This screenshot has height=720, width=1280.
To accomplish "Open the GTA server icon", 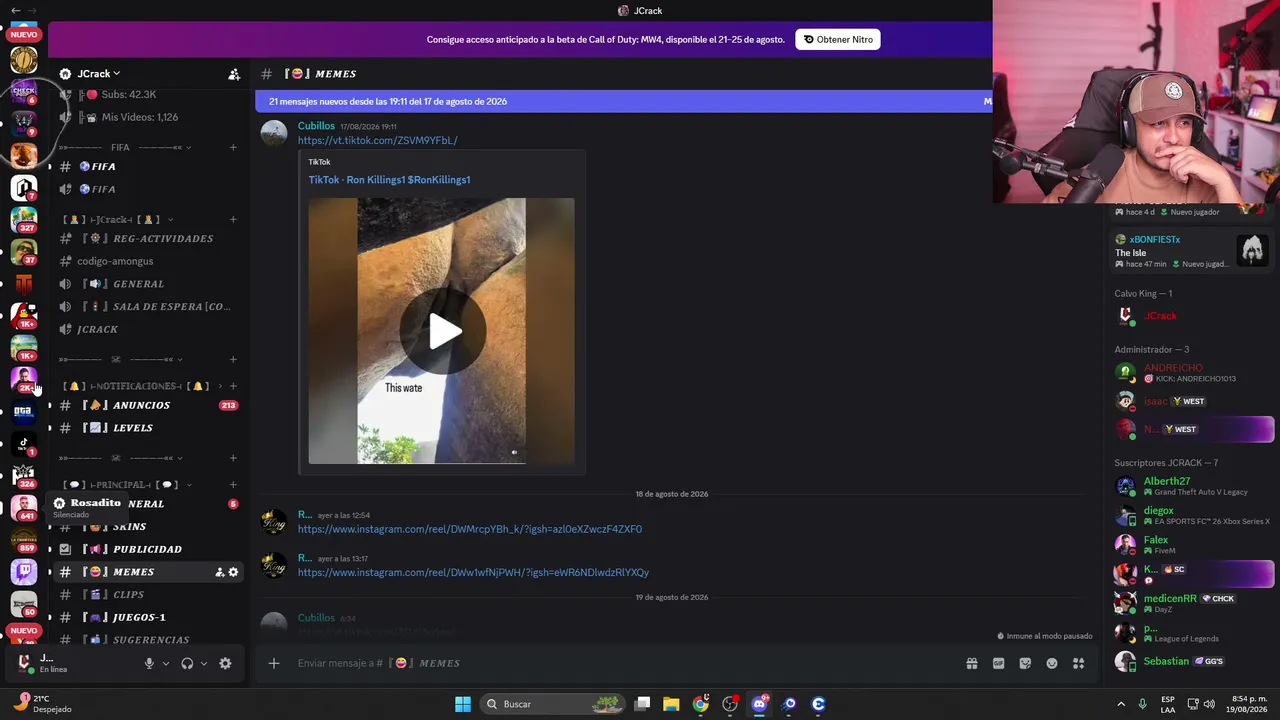I will coord(24,411).
